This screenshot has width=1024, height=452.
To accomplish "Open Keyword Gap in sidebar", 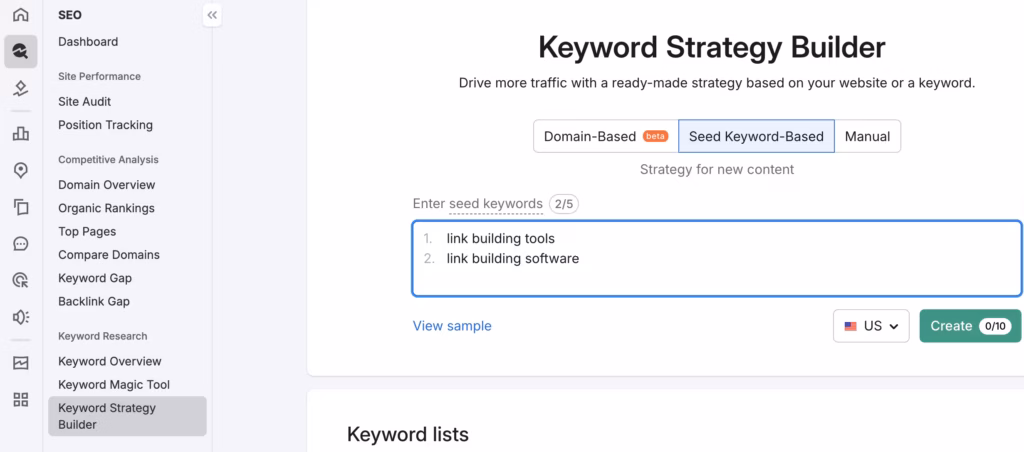I will click(95, 278).
